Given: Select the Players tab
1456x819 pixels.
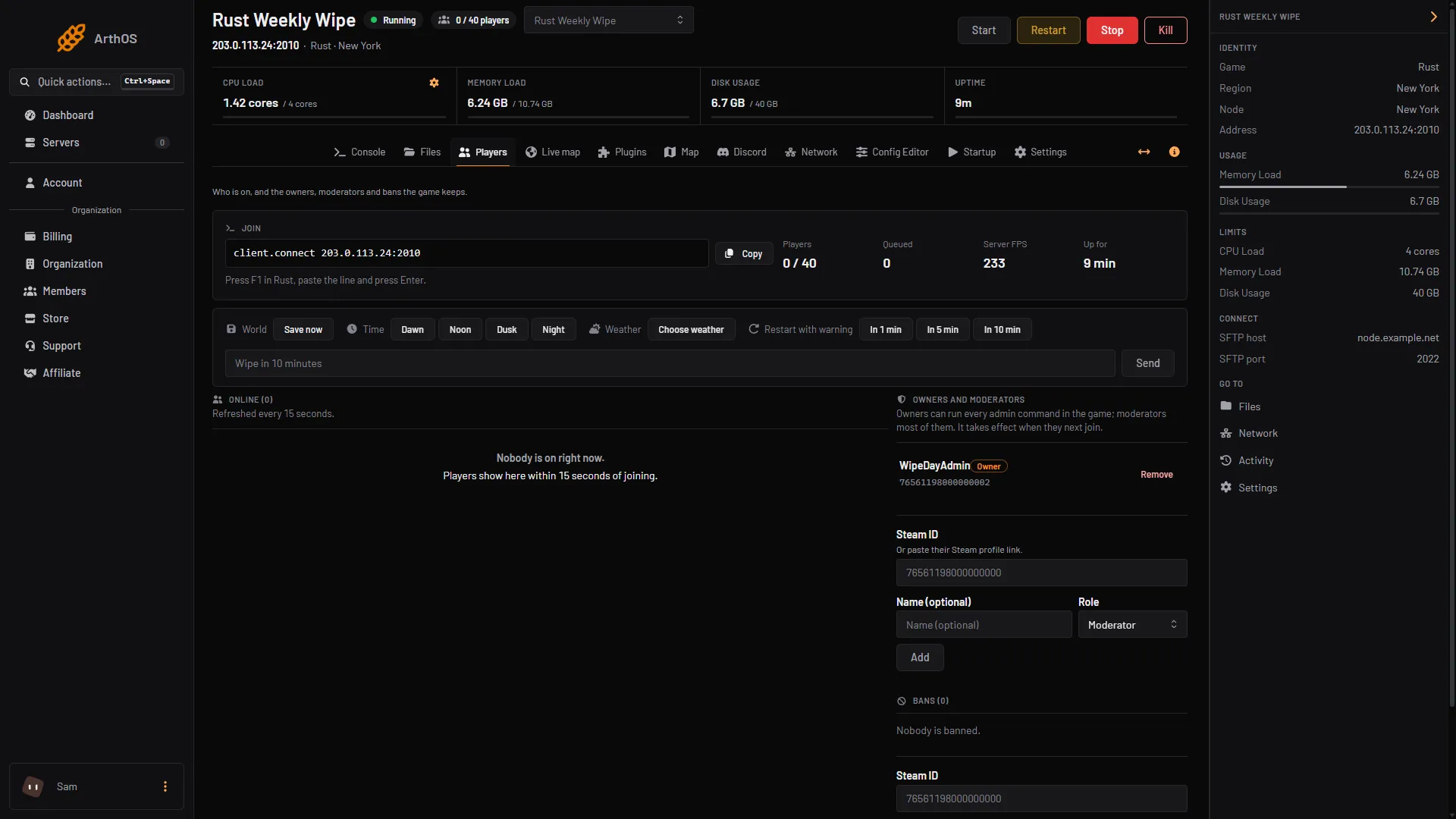Looking at the screenshot, I should point(483,152).
